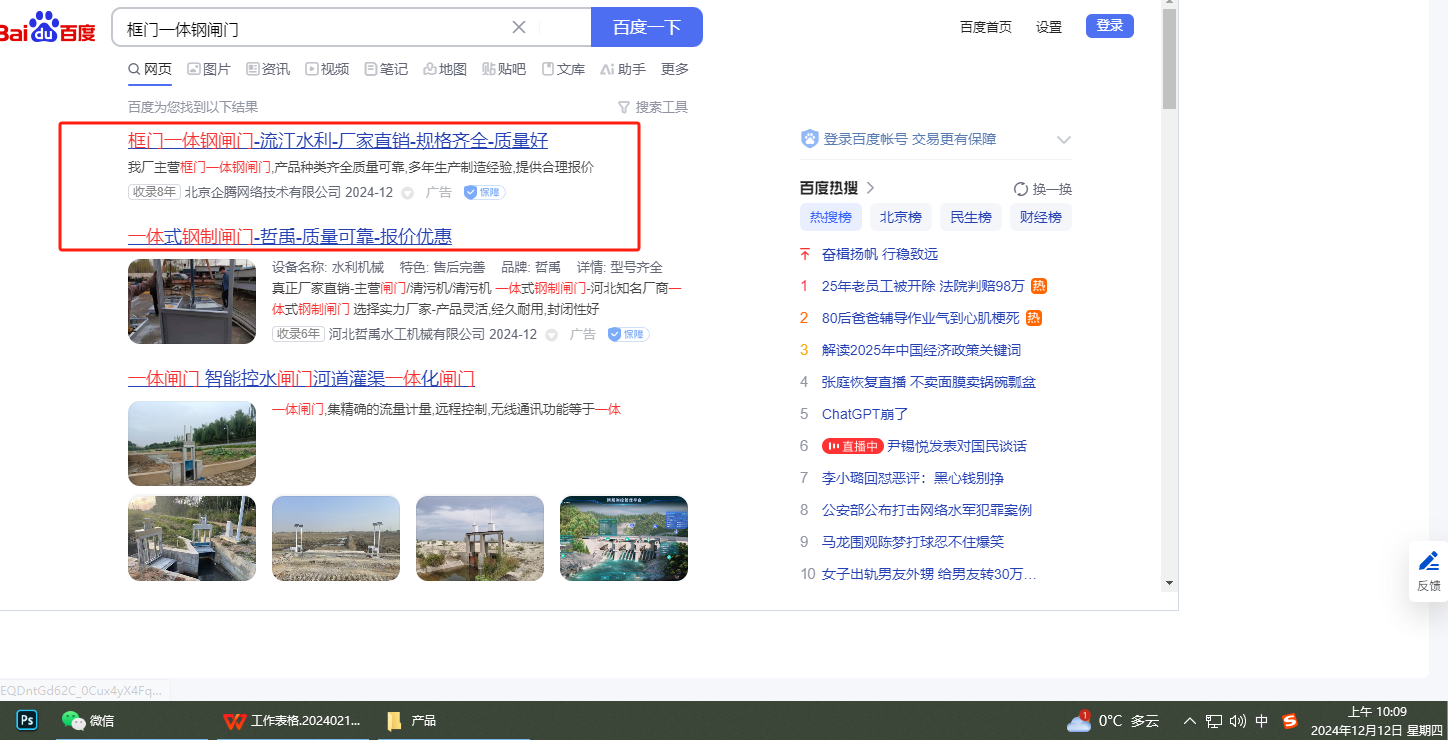Expand dropdown arrow beside 北京企腾 2024-12
1448x740 pixels.
[x=407, y=193]
